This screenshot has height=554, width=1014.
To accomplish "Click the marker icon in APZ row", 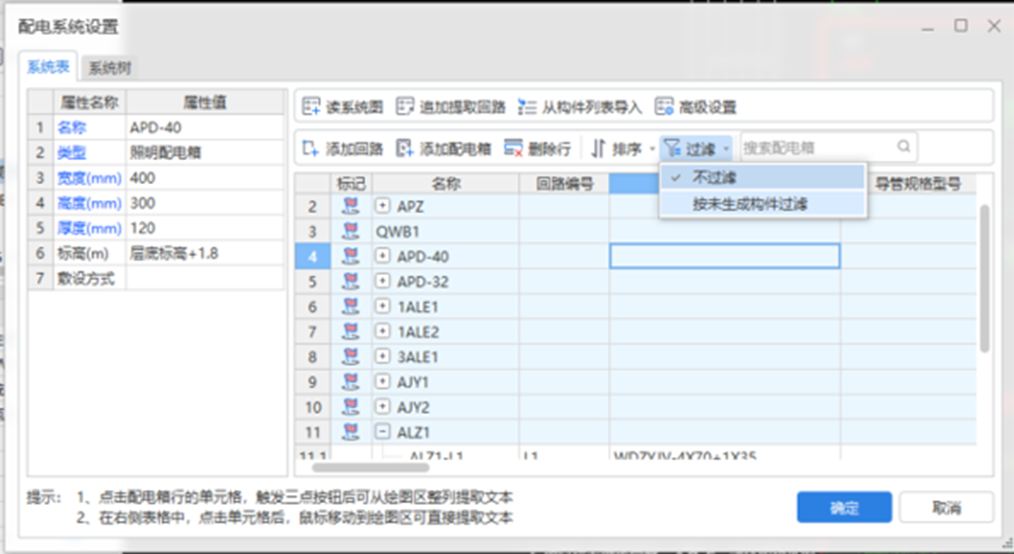I will click(x=351, y=206).
